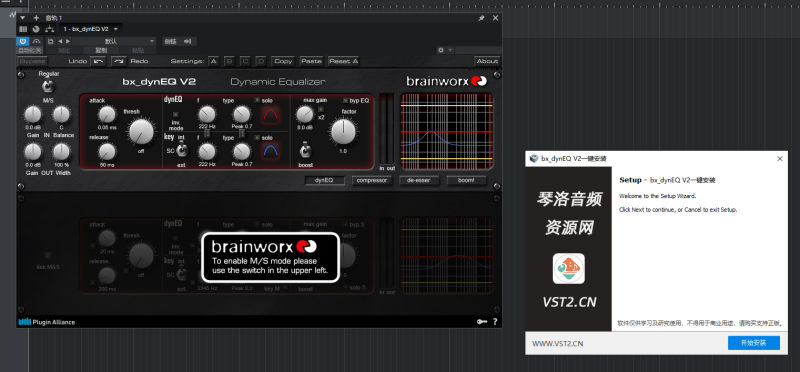Flip the boost toggle switch
This screenshot has height=372, width=800.
[305, 151]
